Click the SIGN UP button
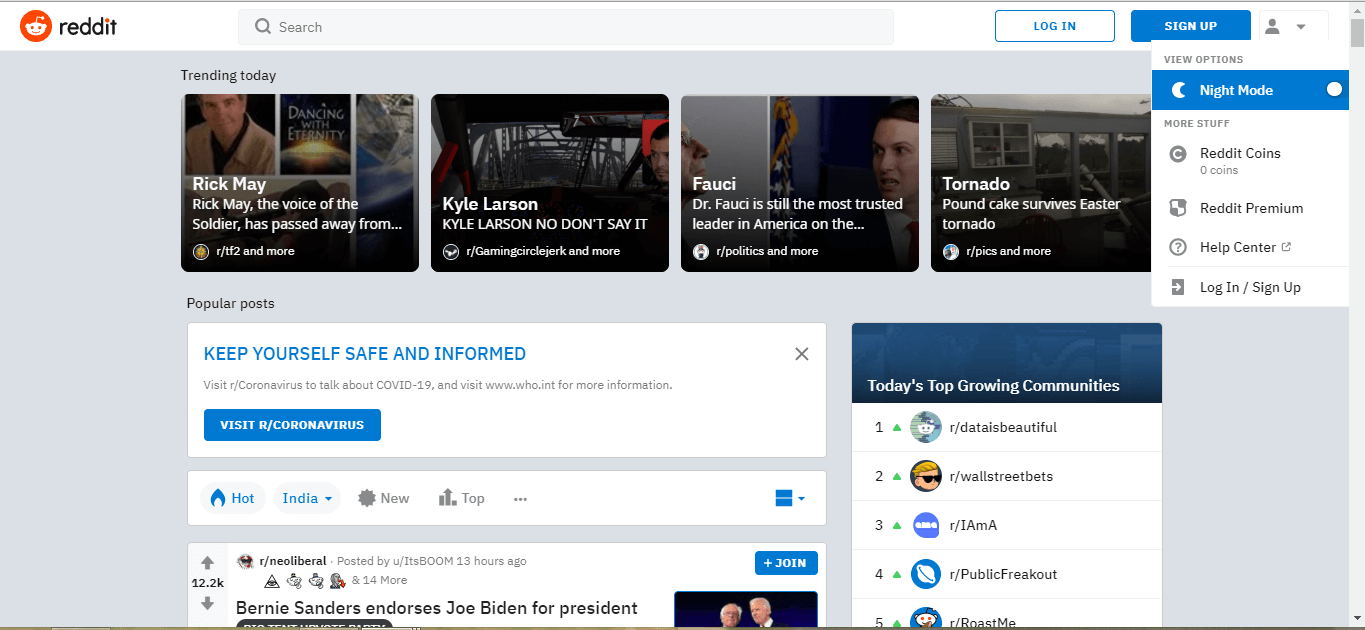The height and width of the screenshot is (630, 1365). click(1191, 26)
